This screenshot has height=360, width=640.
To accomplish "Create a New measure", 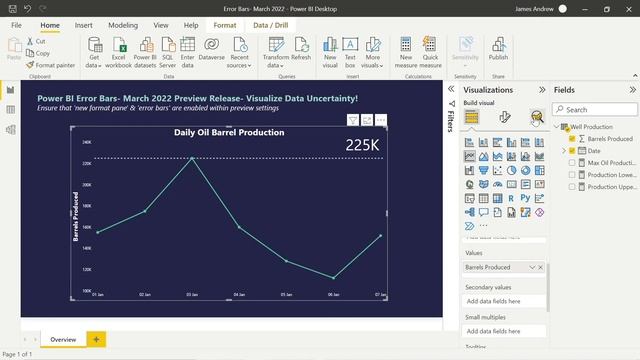I will coord(406,53).
